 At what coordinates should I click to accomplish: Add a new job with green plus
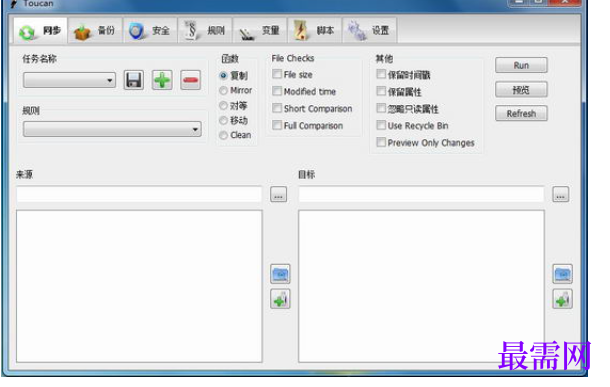[162, 80]
